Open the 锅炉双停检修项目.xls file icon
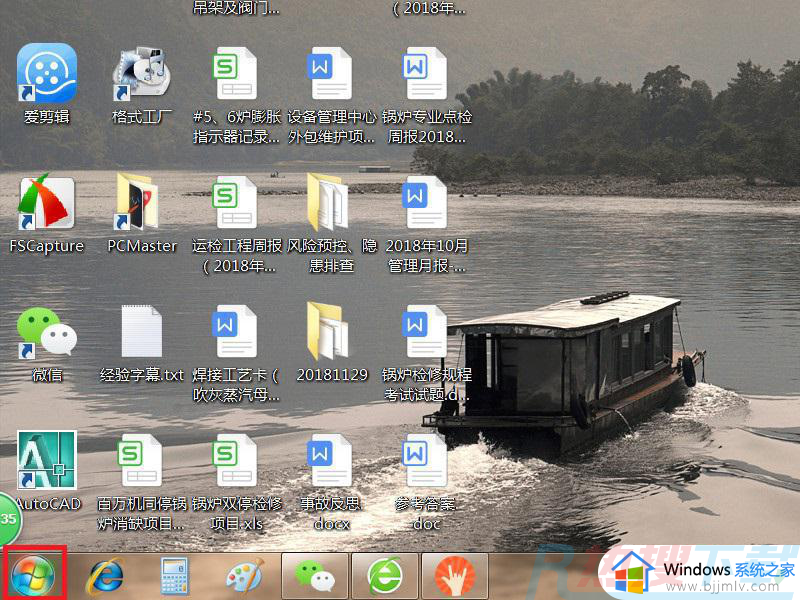Screen dimensions: 800x600 [x=236, y=460]
